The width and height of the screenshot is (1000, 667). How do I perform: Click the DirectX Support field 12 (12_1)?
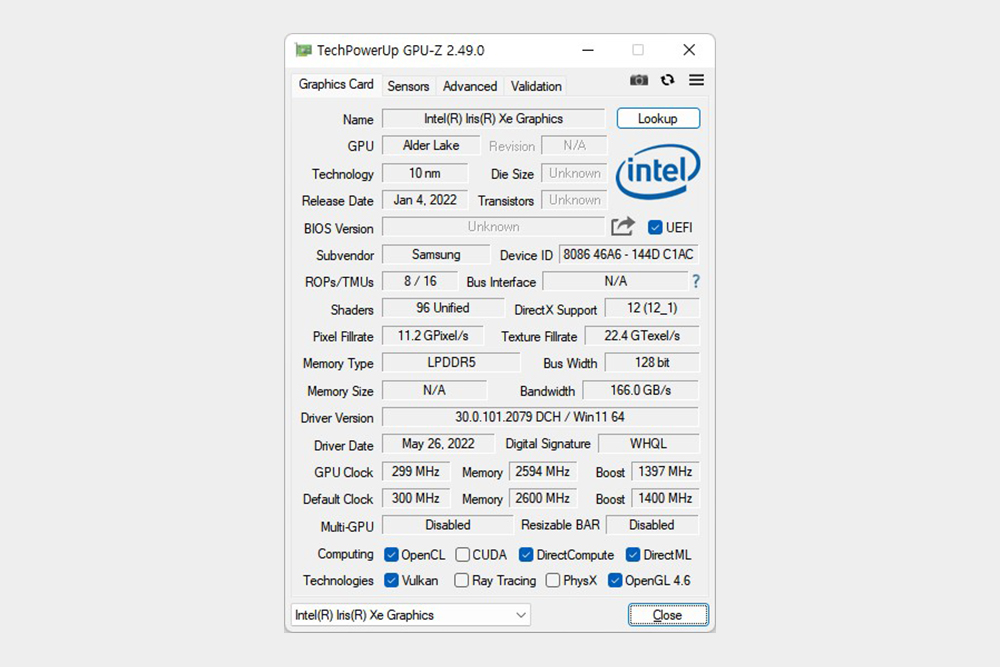tap(652, 308)
